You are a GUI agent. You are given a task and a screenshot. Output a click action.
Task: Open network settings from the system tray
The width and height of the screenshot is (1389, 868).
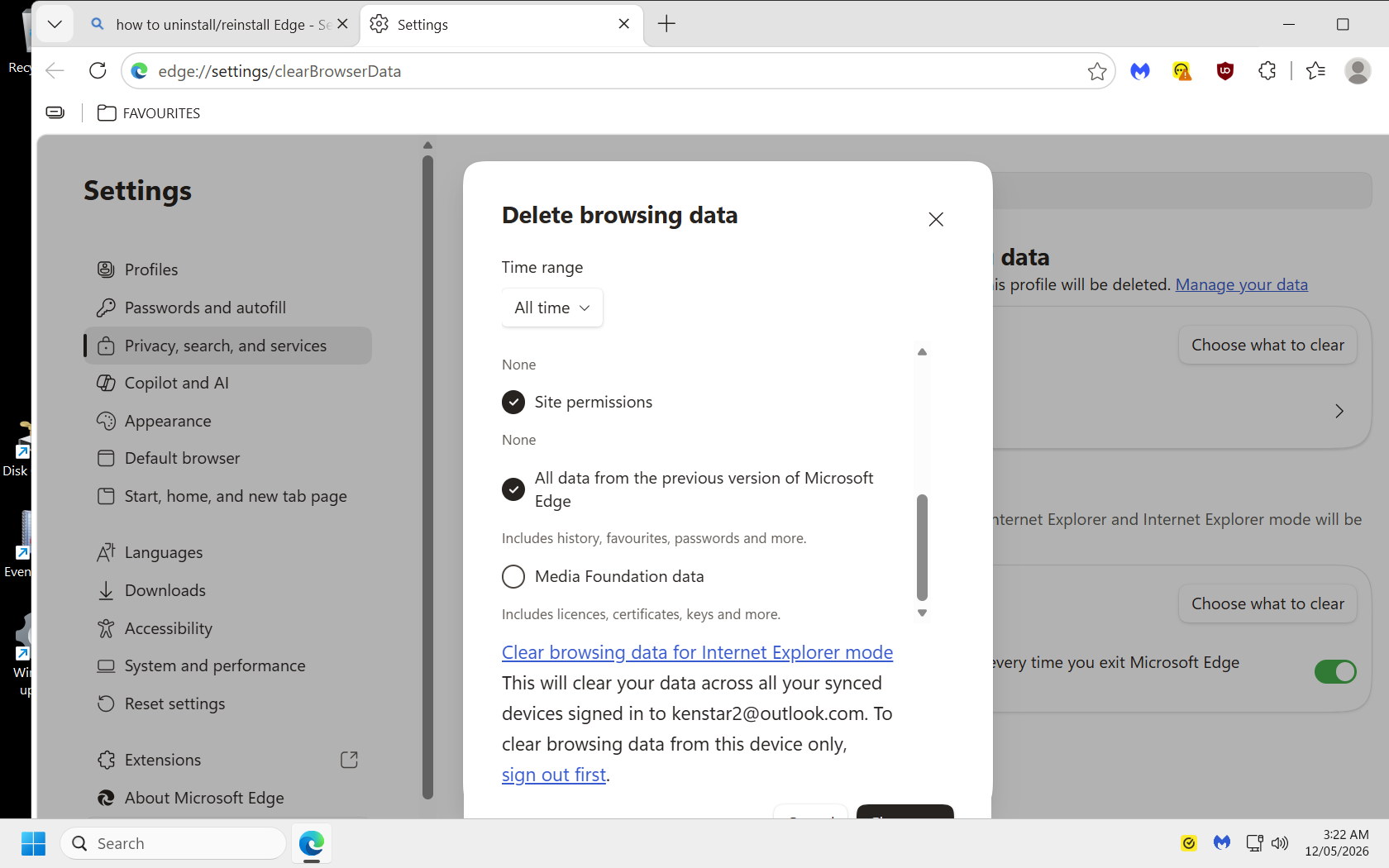click(x=1254, y=843)
